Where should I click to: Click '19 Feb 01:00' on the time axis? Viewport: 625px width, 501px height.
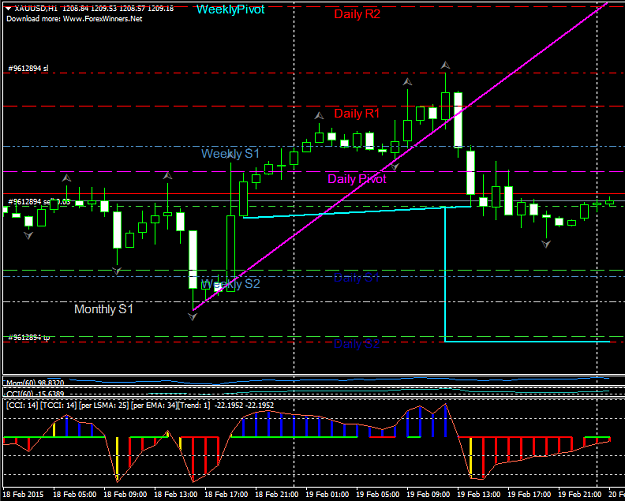(x=328, y=495)
